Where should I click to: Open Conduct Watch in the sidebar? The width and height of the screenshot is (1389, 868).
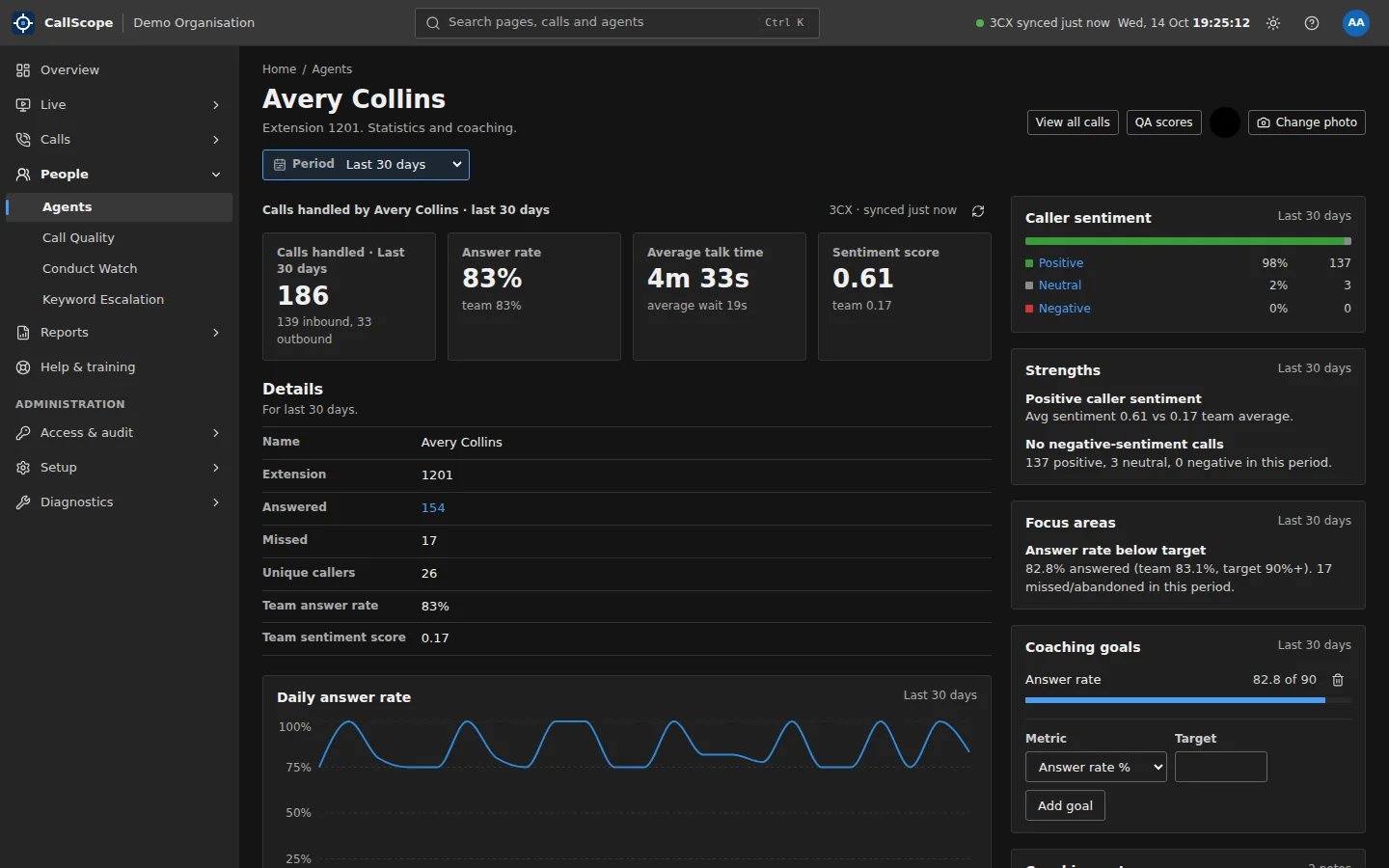(x=120, y=269)
